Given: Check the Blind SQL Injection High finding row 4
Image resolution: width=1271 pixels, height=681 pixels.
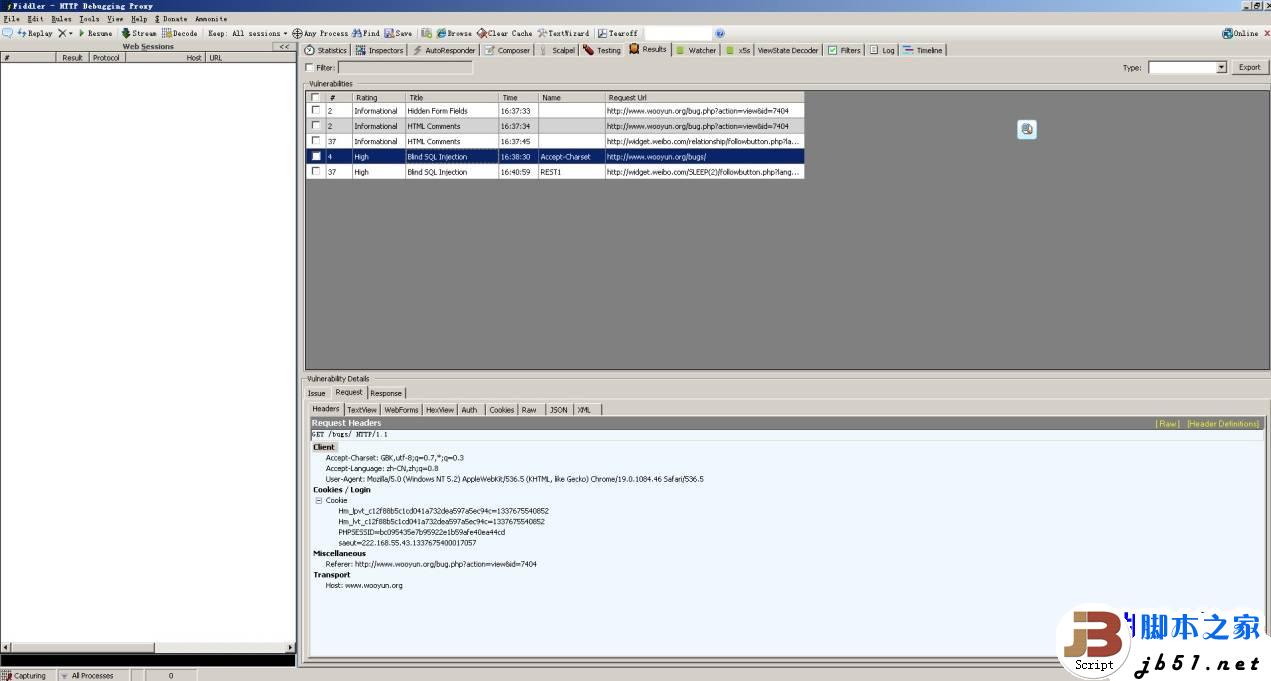Looking at the screenshot, I should click(x=316, y=156).
